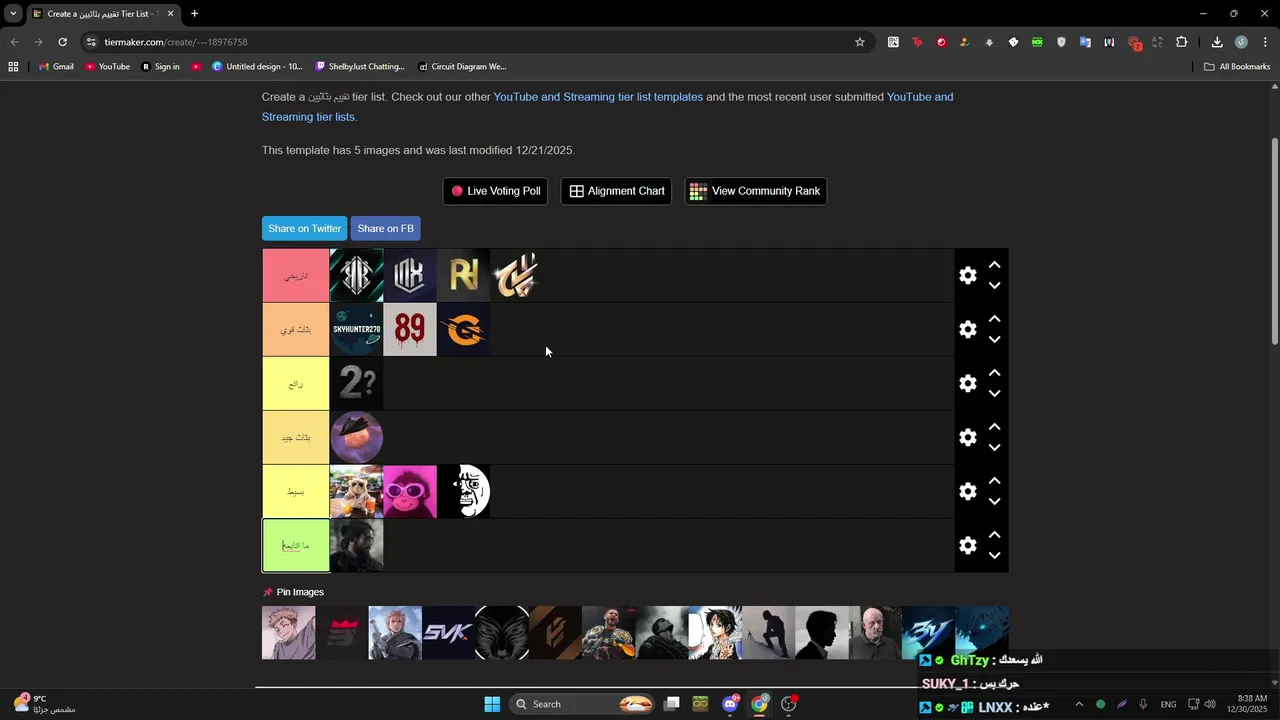Screen dimensions: 1280x720
Task: Open settings gear for the row with 2? image
Action: tap(967, 383)
